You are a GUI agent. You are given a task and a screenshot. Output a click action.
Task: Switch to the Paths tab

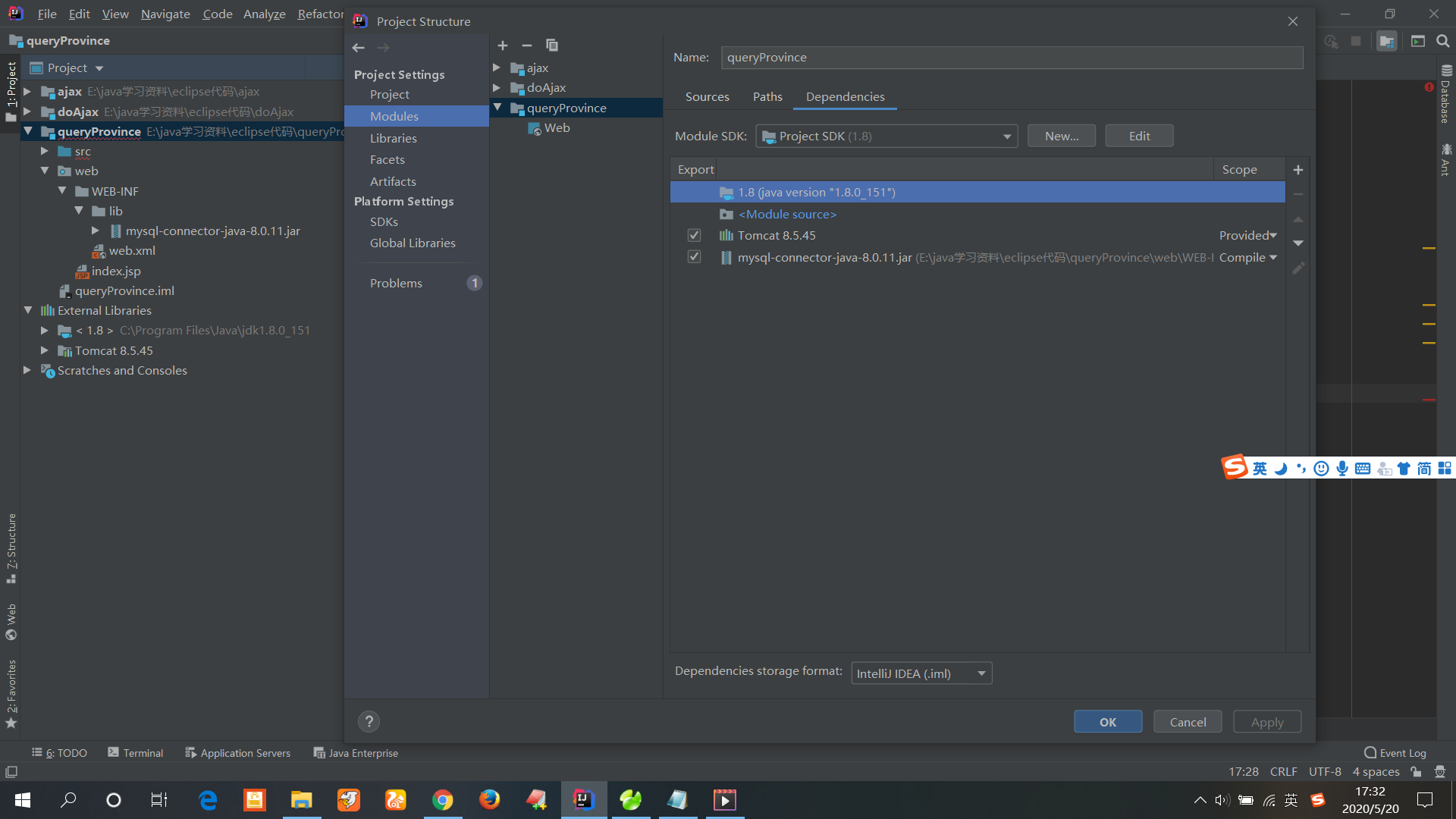click(x=767, y=97)
